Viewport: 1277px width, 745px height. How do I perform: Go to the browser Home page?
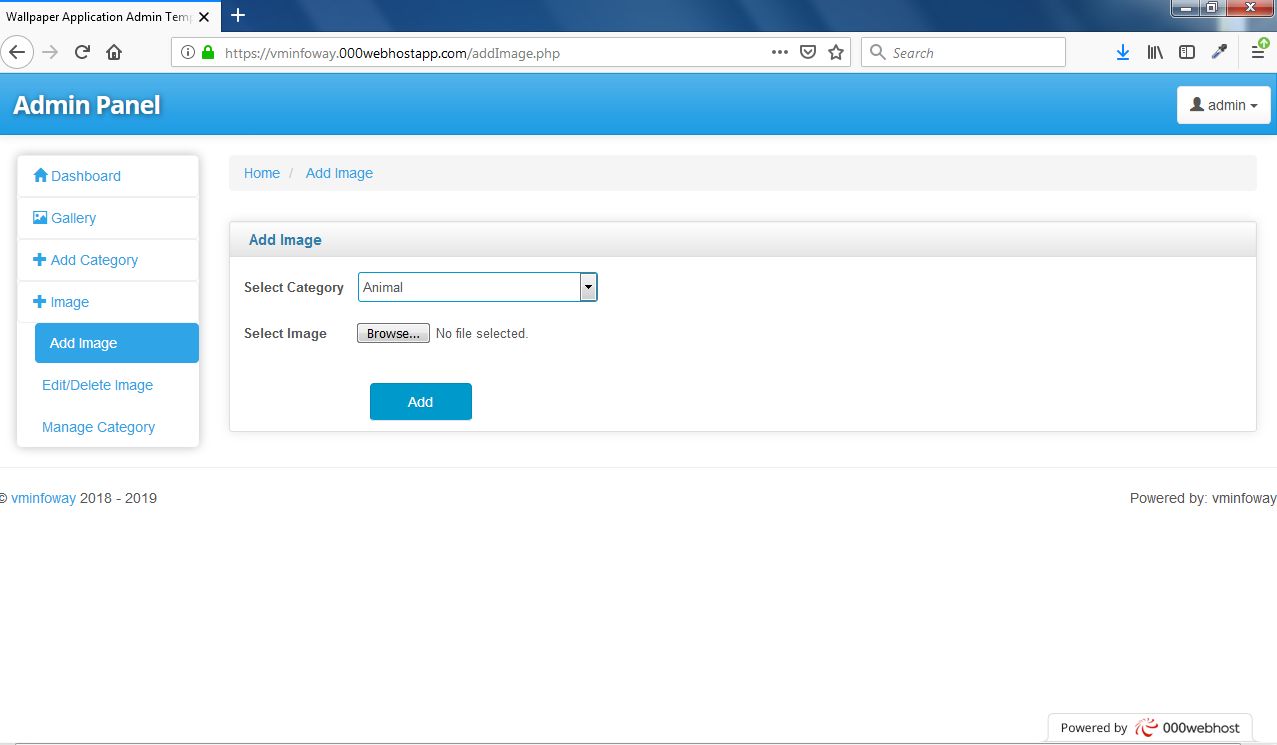point(114,52)
